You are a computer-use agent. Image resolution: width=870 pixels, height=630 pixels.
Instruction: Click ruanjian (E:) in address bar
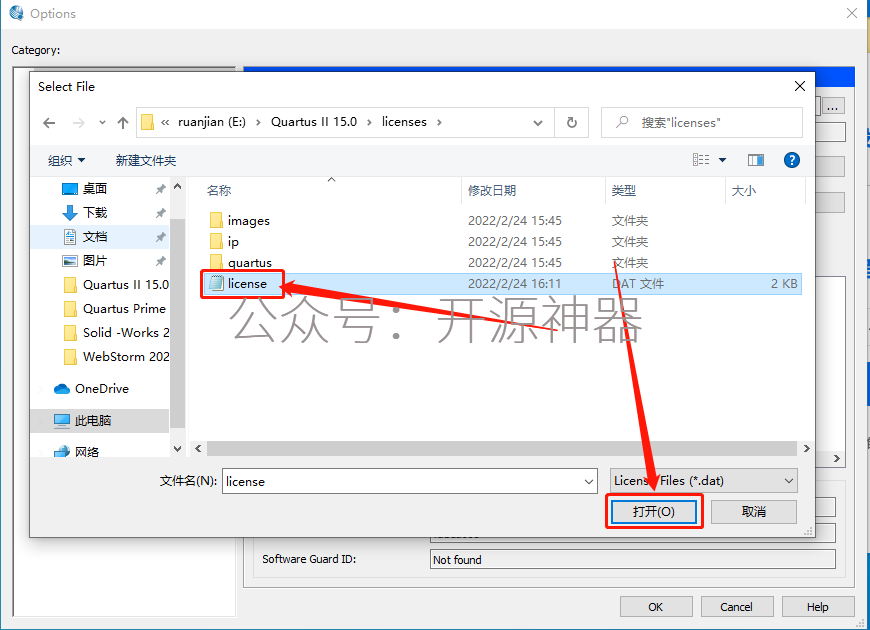[211, 122]
